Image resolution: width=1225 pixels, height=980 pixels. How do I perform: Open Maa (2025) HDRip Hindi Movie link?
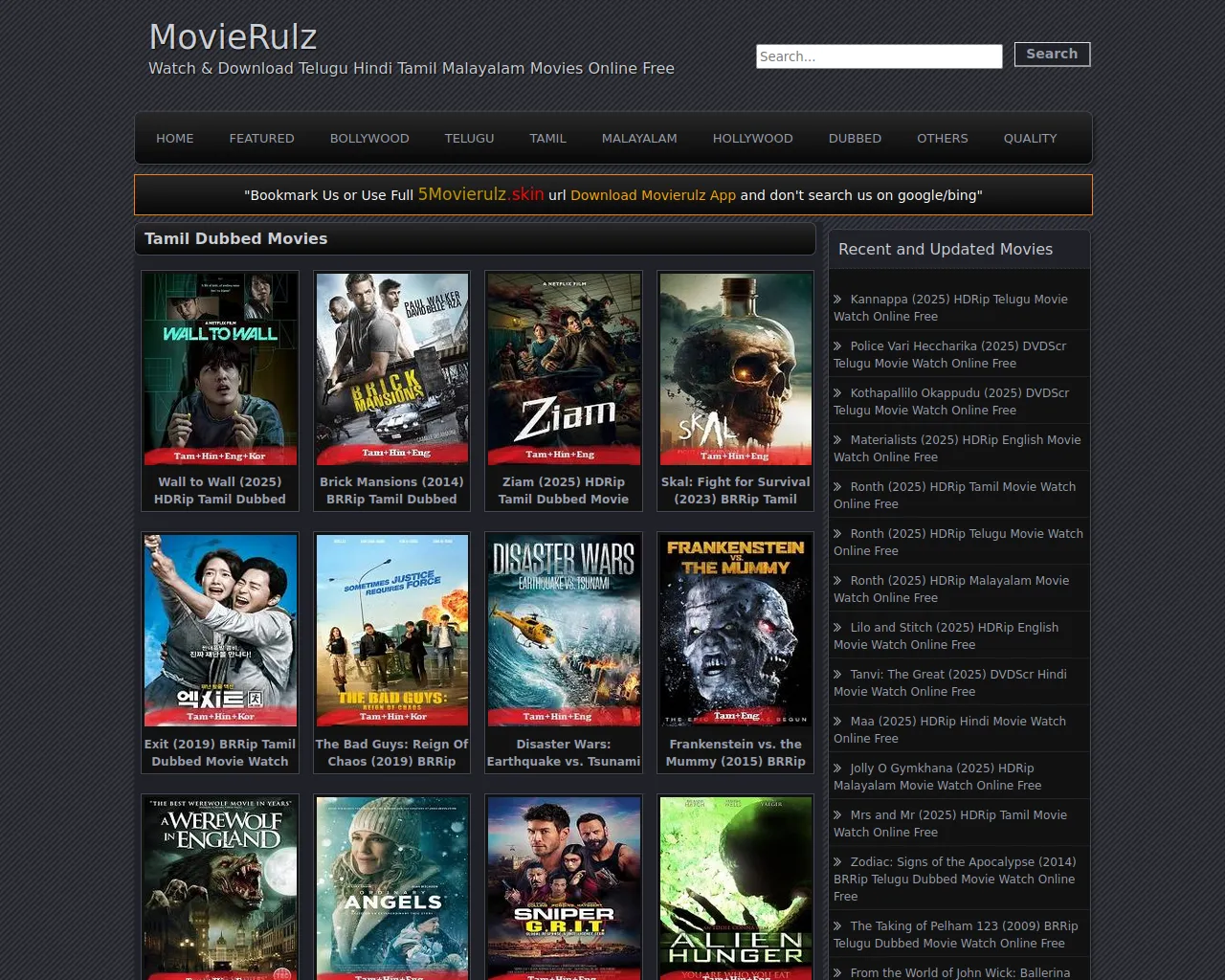tap(949, 729)
